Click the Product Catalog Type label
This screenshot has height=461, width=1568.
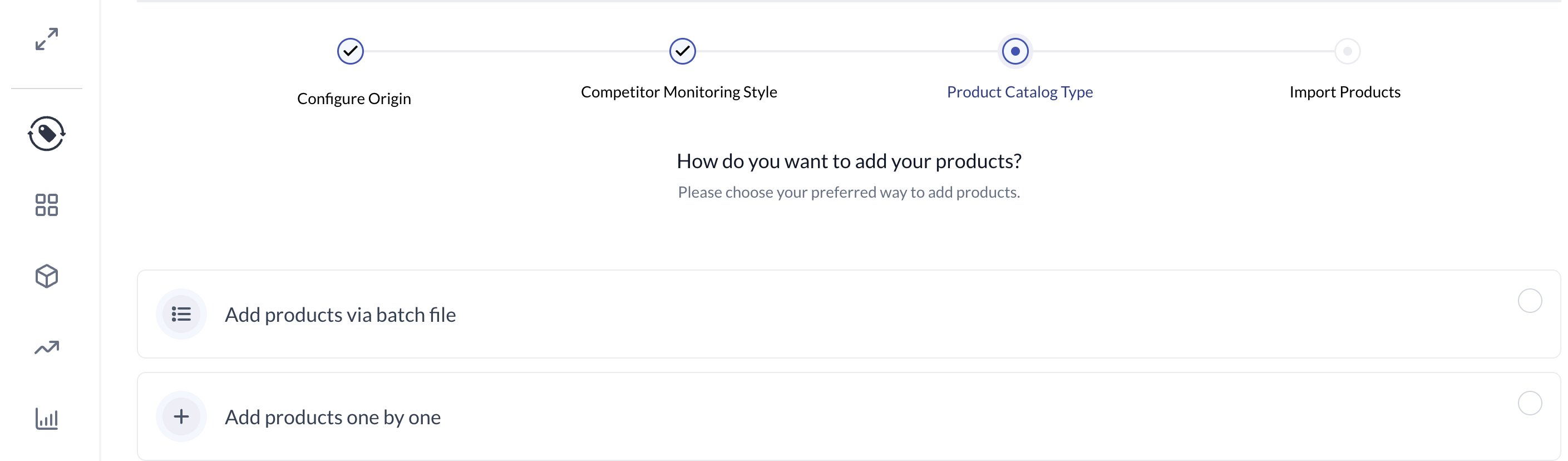(1020, 92)
